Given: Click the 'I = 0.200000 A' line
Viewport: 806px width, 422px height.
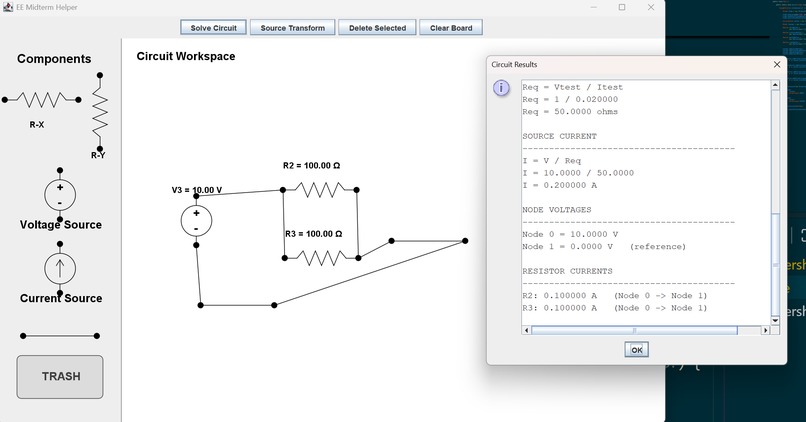Looking at the screenshot, I should pos(560,185).
